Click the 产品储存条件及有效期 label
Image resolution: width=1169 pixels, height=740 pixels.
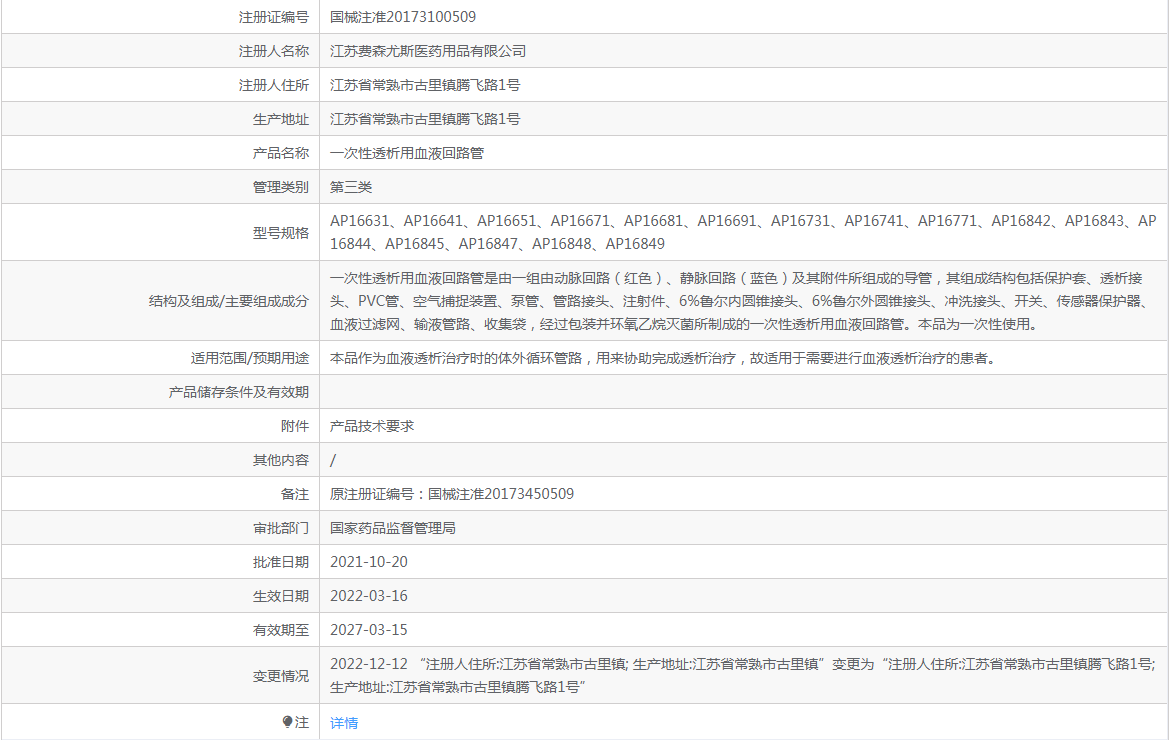coord(238,392)
